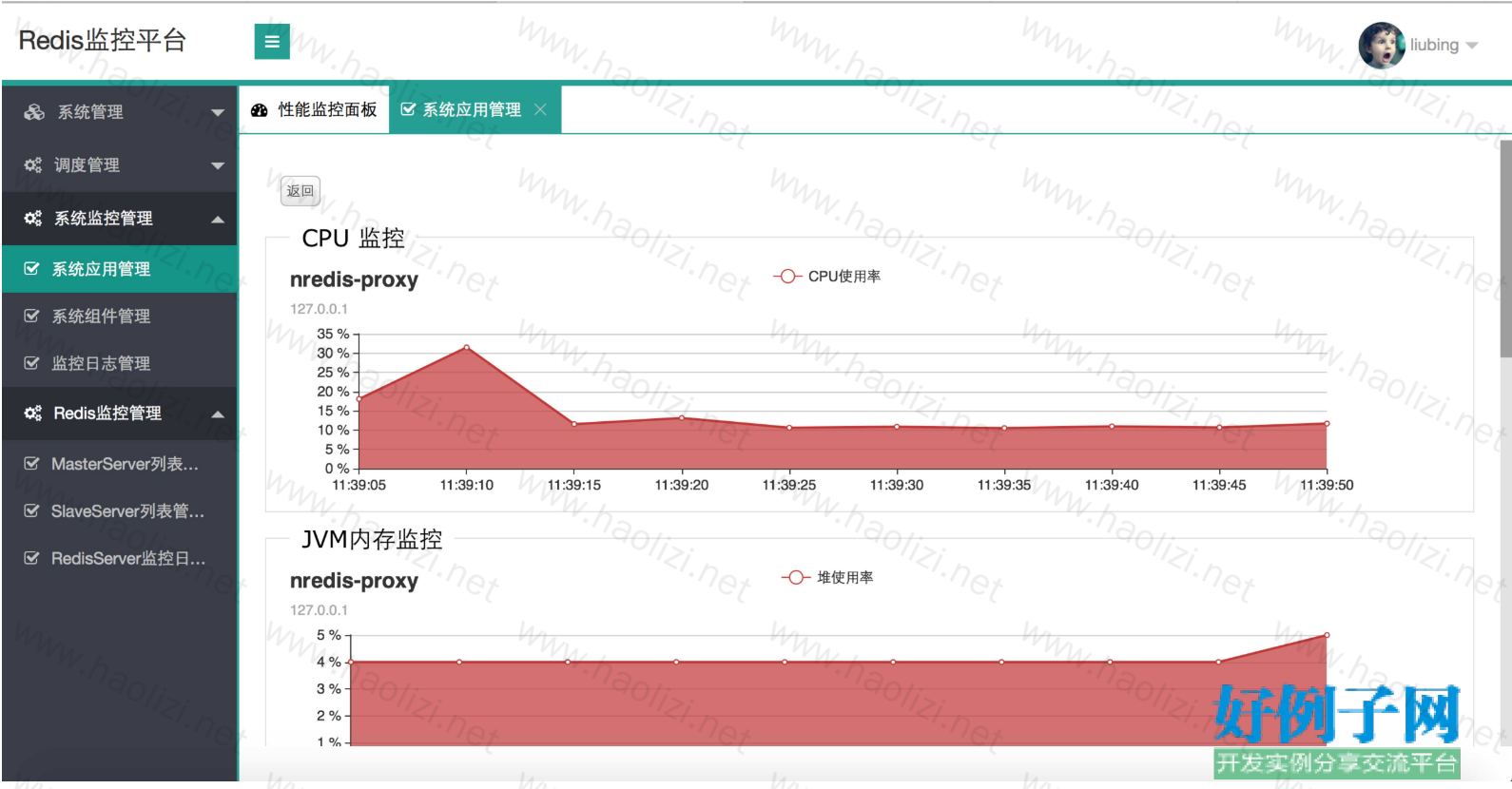Image resolution: width=1512 pixels, height=789 pixels.
Task: Expand the 调度管理 dropdown arrow
Action: click(218, 166)
